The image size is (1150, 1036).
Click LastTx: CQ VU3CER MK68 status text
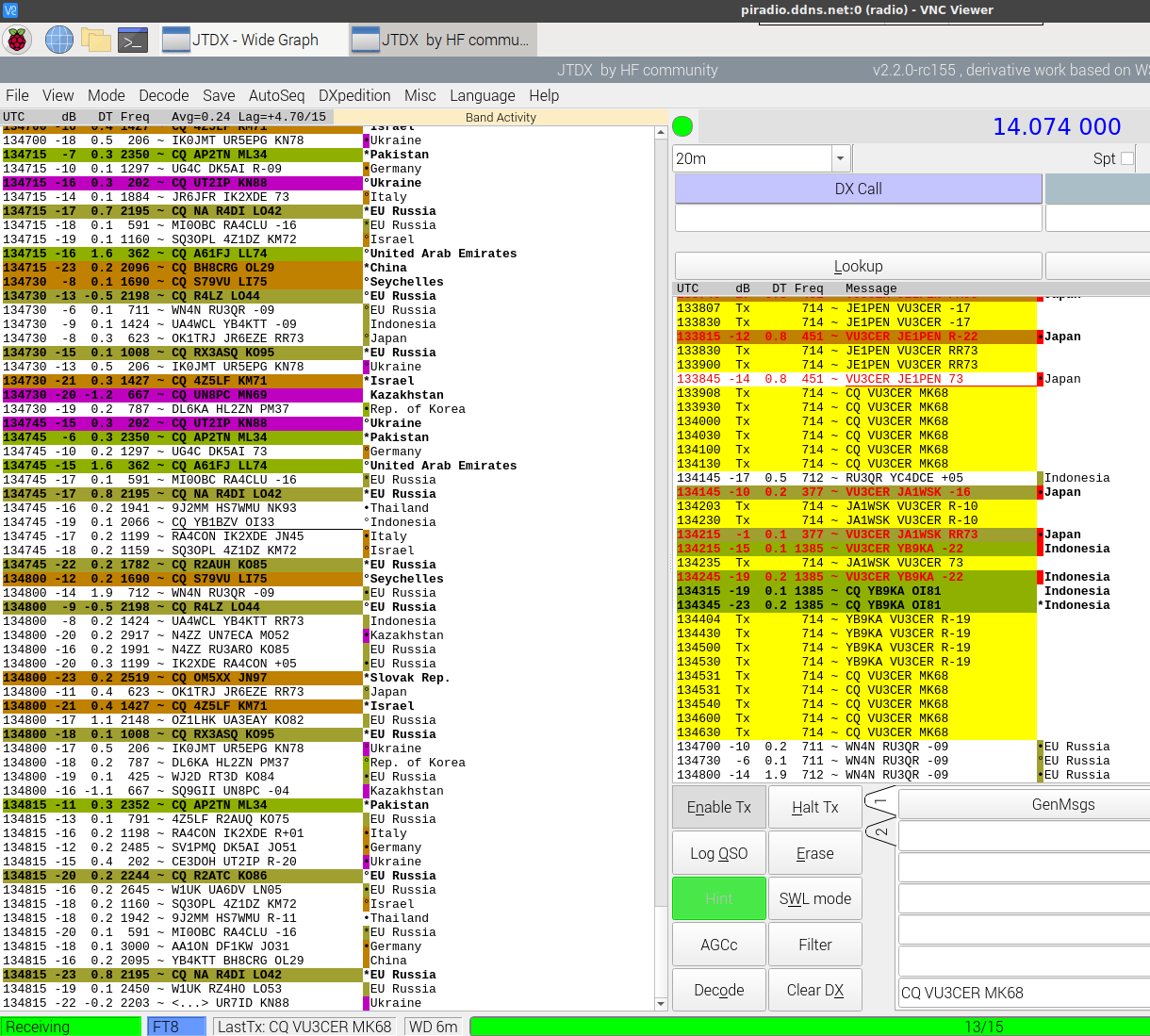(x=304, y=1026)
